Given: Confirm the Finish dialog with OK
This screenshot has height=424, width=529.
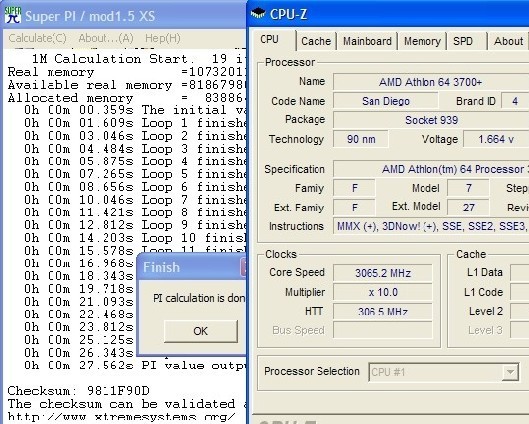Looking at the screenshot, I should click(201, 331).
